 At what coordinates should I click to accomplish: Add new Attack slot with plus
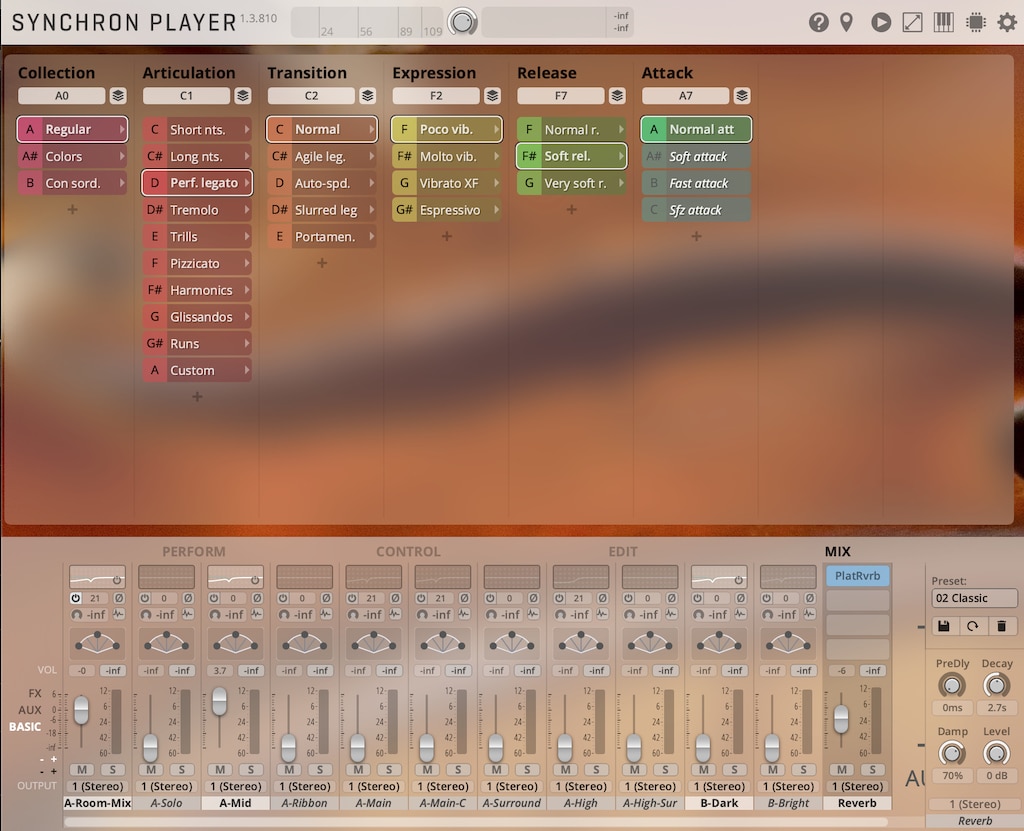point(696,236)
